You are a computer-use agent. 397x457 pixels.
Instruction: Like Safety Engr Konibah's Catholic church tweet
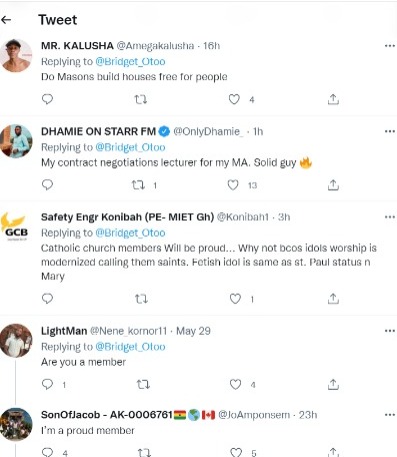click(235, 299)
